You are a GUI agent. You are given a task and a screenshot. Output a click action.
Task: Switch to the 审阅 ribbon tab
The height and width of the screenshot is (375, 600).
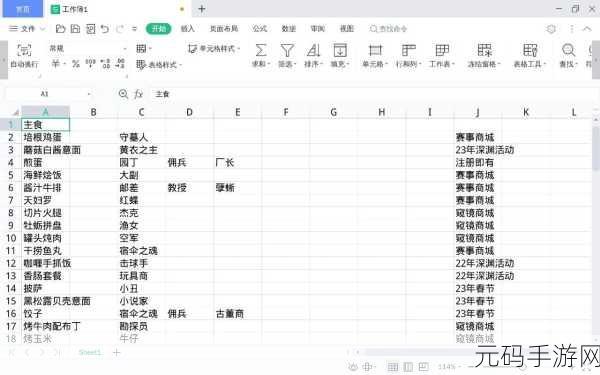click(x=318, y=29)
